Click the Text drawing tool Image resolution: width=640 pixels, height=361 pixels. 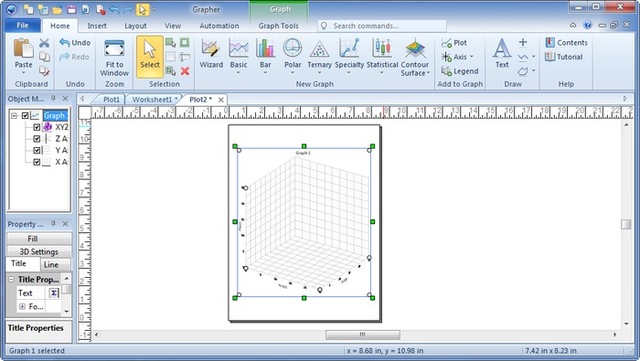click(502, 54)
